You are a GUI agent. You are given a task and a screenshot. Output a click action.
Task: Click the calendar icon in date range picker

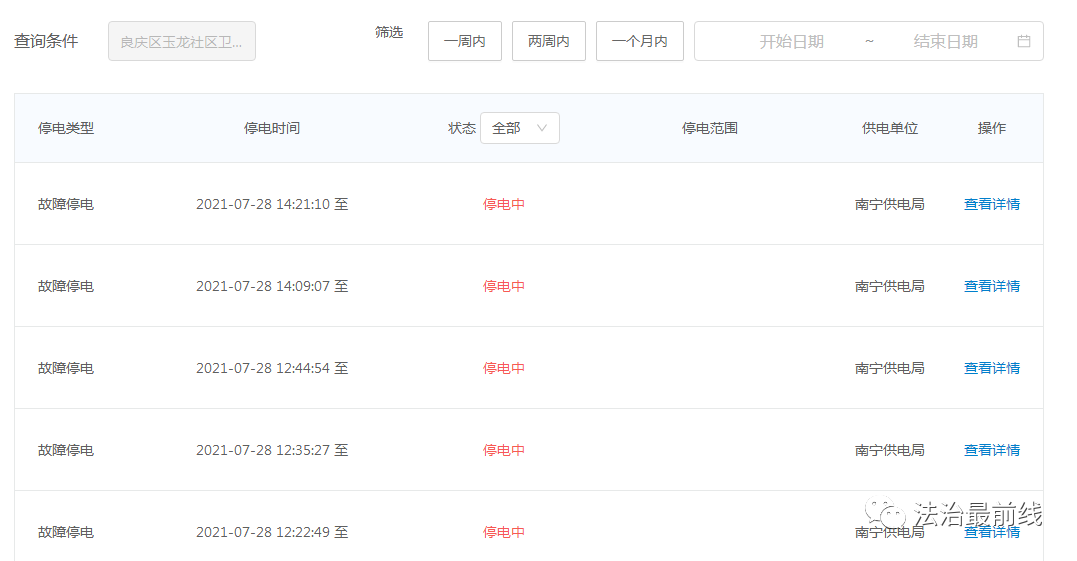point(1023,42)
